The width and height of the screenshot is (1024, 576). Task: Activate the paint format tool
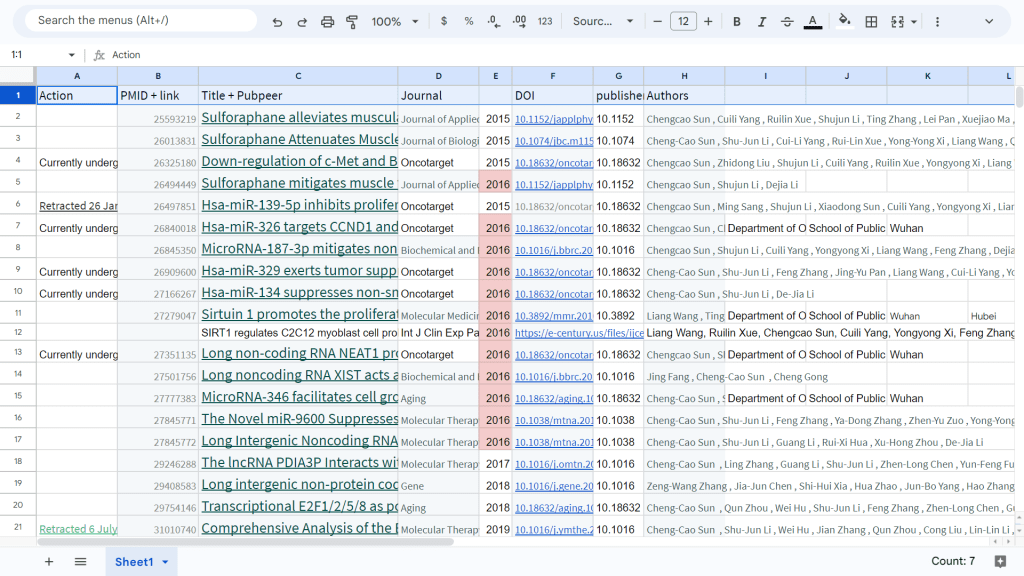352,21
